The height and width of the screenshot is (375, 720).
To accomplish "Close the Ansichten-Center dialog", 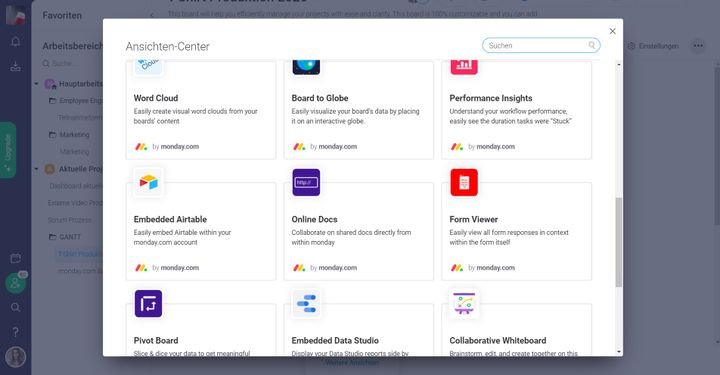I will (x=612, y=31).
